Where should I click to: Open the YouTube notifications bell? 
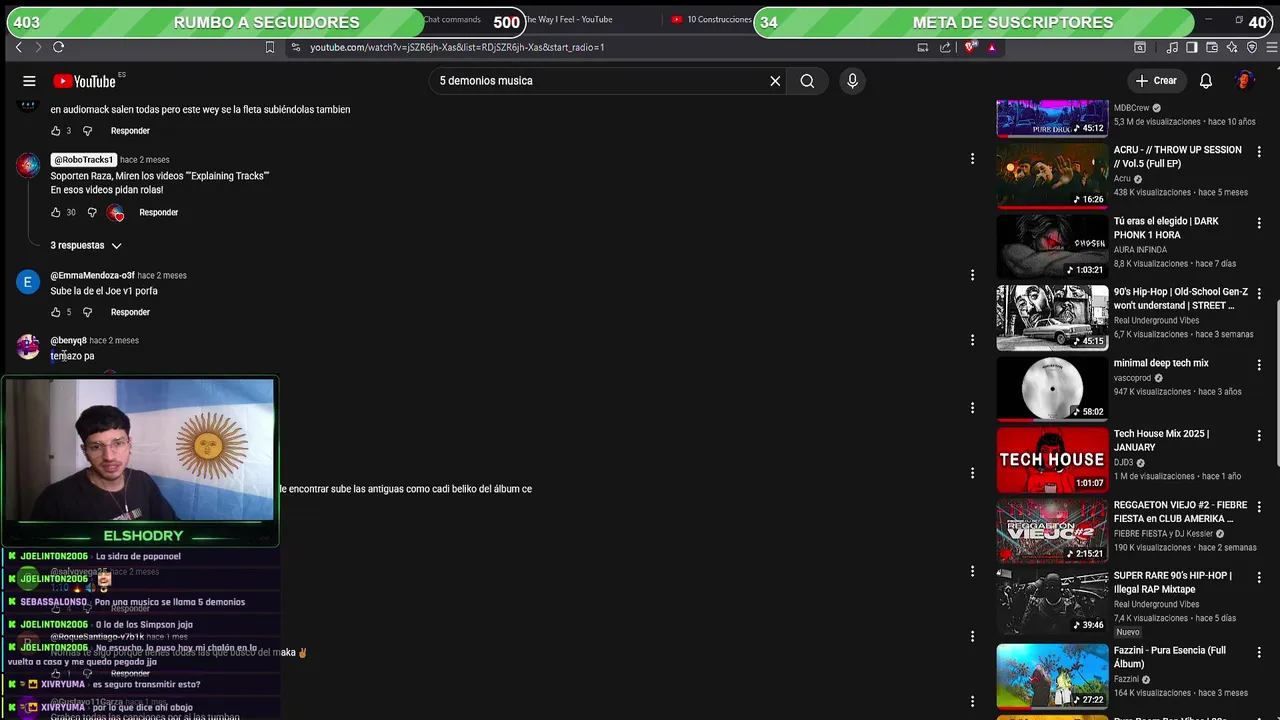click(1206, 81)
